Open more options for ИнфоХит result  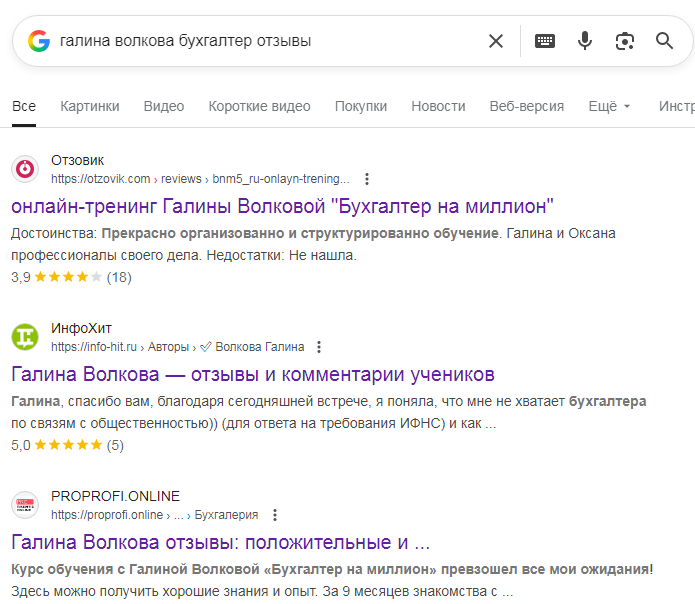point(319,347)
